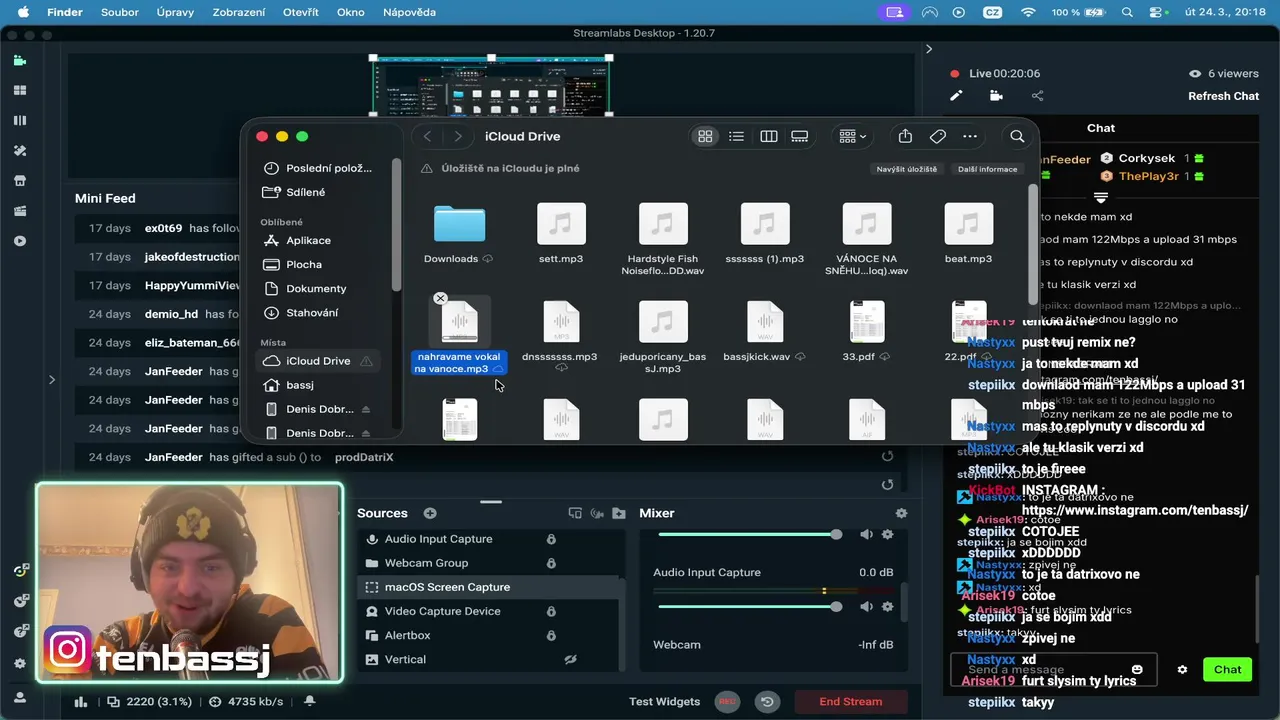The width and height of the screenshot is (1280, 720).
Task: Open Dual Output toggle icon above Sources
Action: pos(575,513)
